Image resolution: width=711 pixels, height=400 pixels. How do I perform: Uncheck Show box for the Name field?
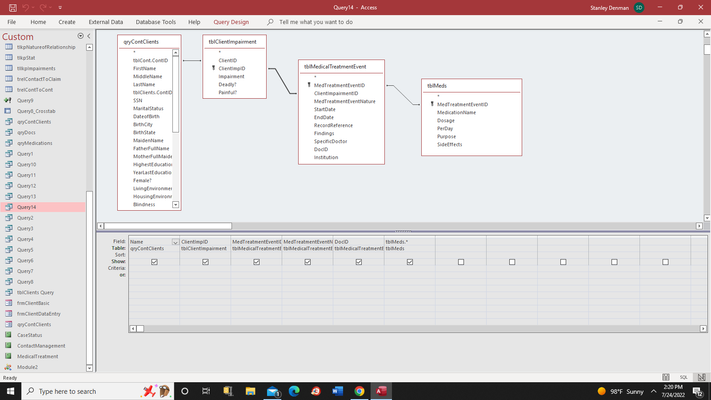click(x=154, y=262)
